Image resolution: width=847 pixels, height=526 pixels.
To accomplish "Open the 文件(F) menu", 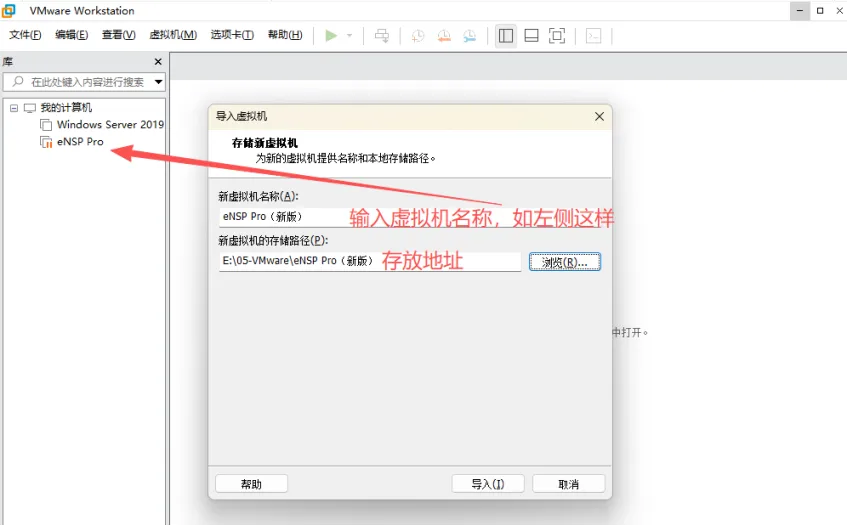I will pyautogui.click(x=25, y=35).
